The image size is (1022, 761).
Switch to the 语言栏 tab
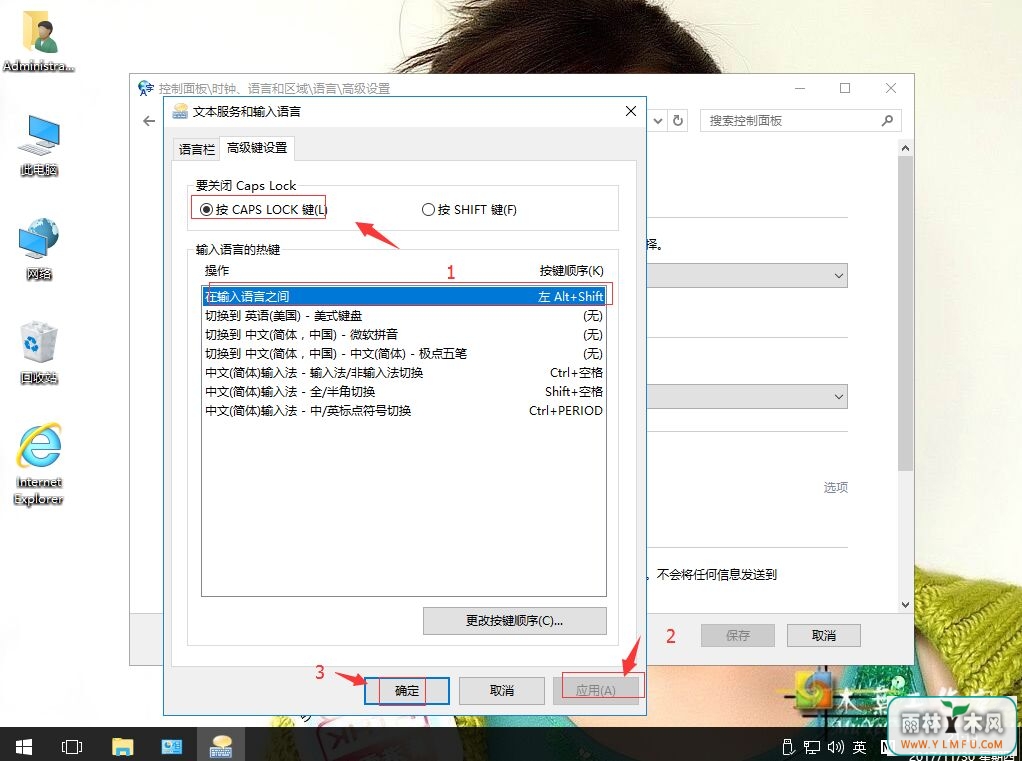pyautogui.click(x=197, y=149)
